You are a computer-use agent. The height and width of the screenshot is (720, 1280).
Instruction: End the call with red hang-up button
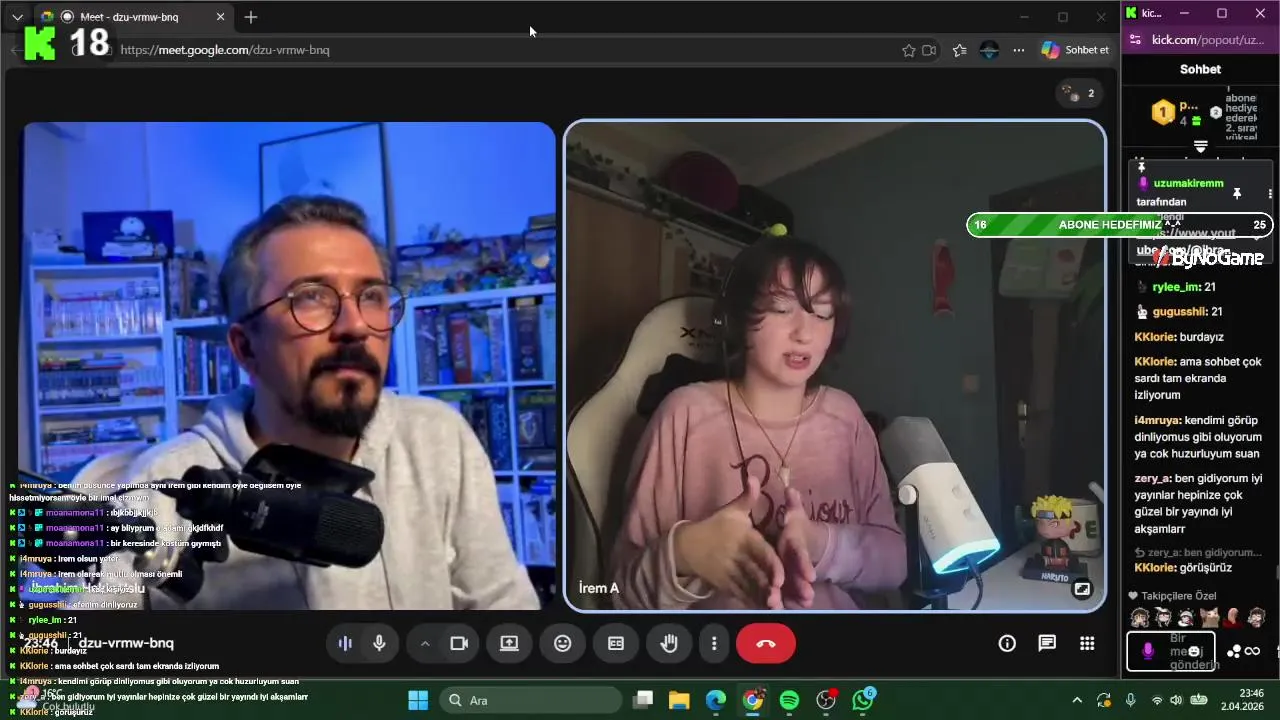tap(766, 644)
